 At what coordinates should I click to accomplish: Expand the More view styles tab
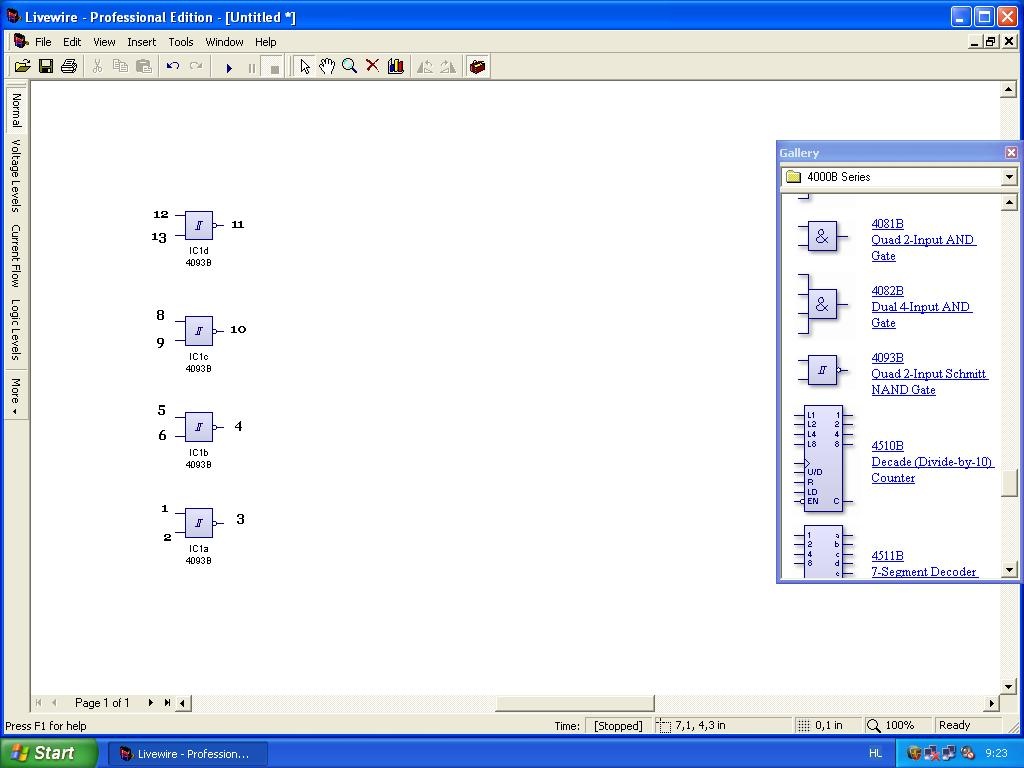[x=16, y=395]
